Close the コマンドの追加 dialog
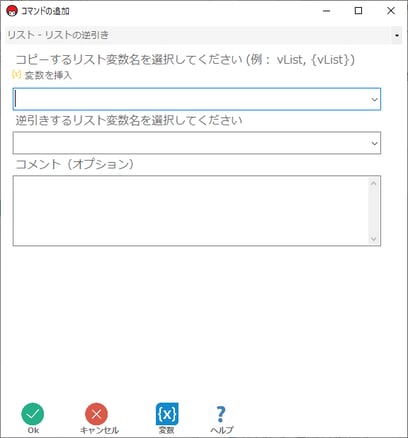 click(x=391, y=11)
